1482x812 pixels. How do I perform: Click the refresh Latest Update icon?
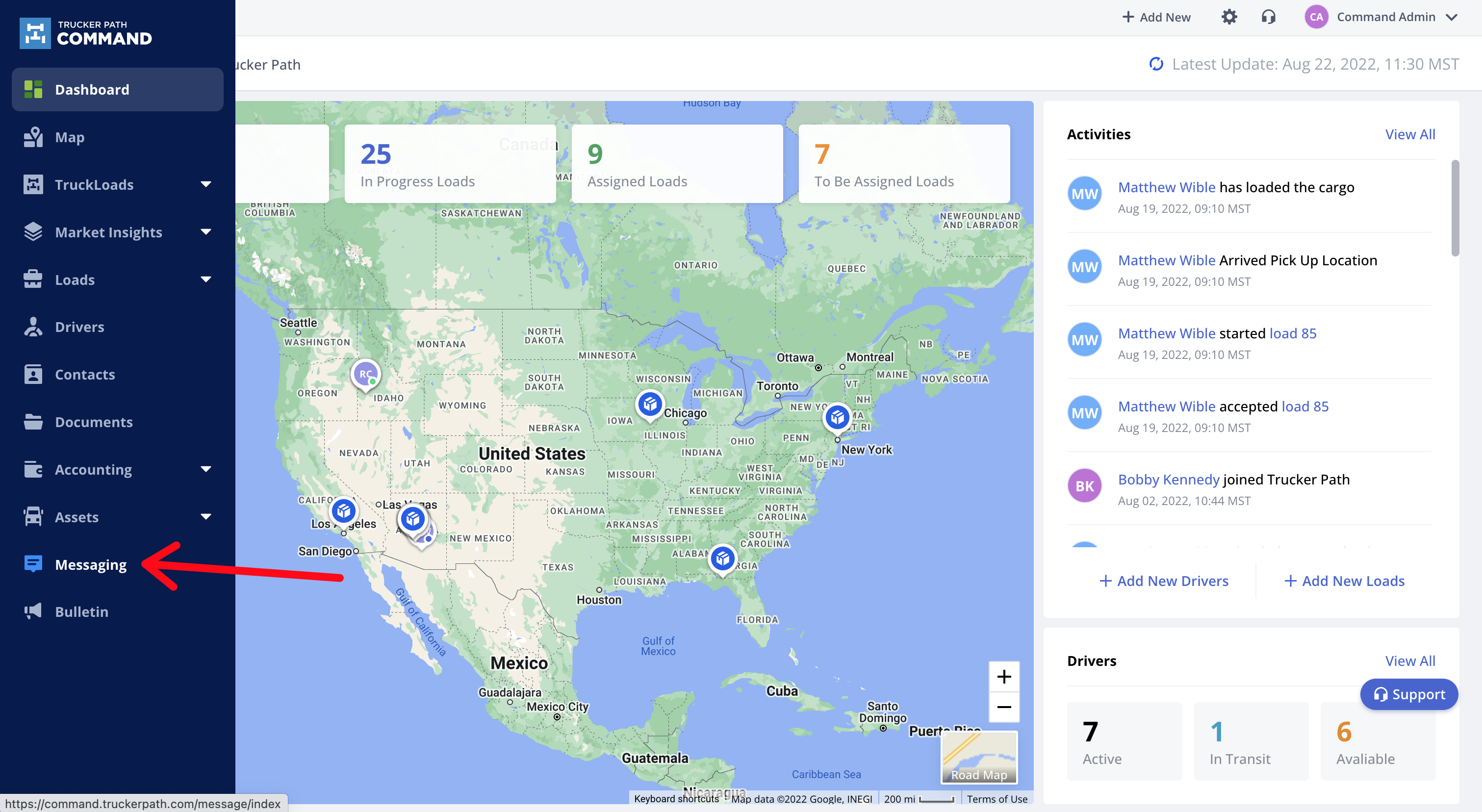[1156, 64]
